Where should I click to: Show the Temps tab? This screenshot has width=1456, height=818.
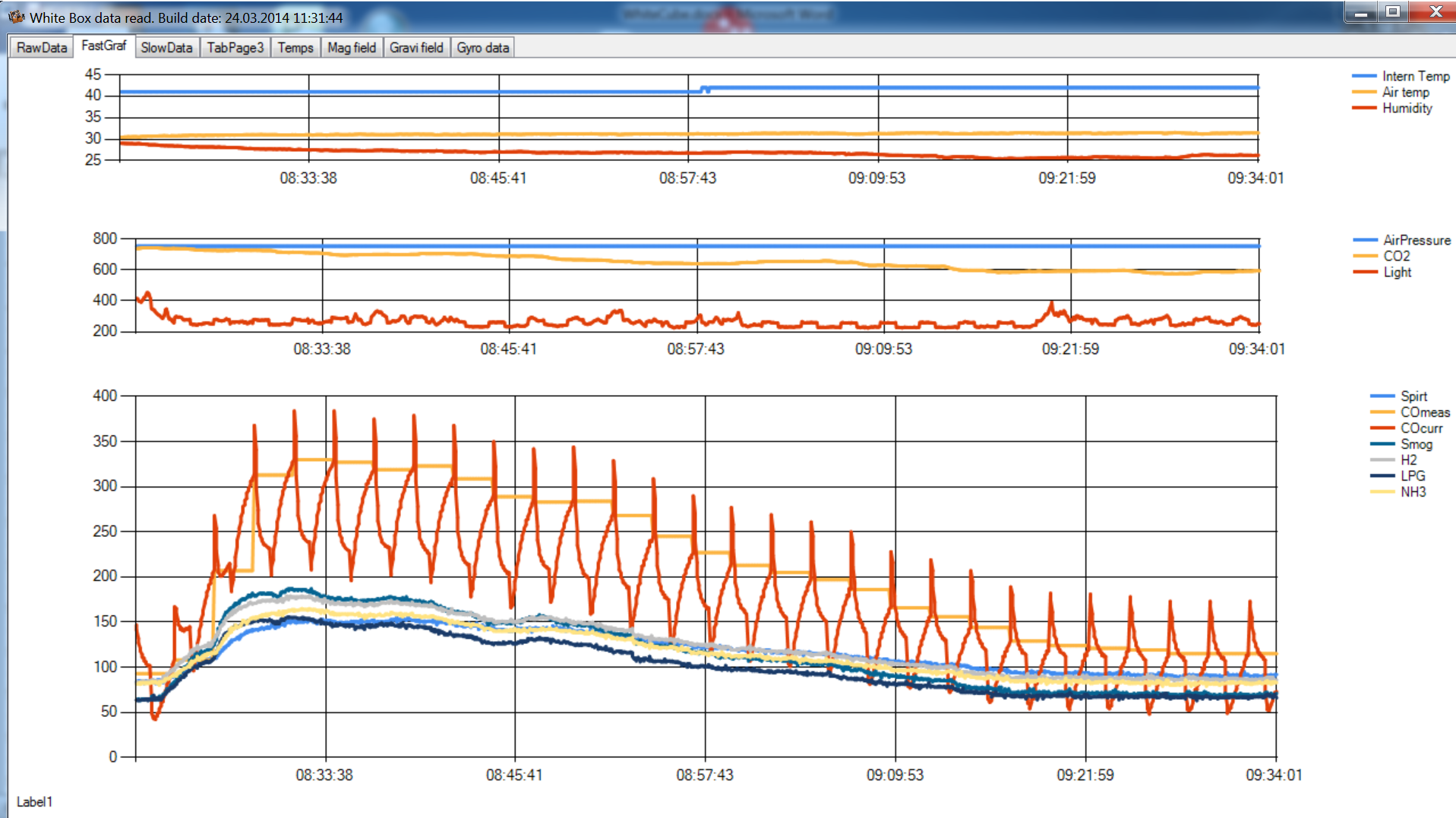point(295,48)
